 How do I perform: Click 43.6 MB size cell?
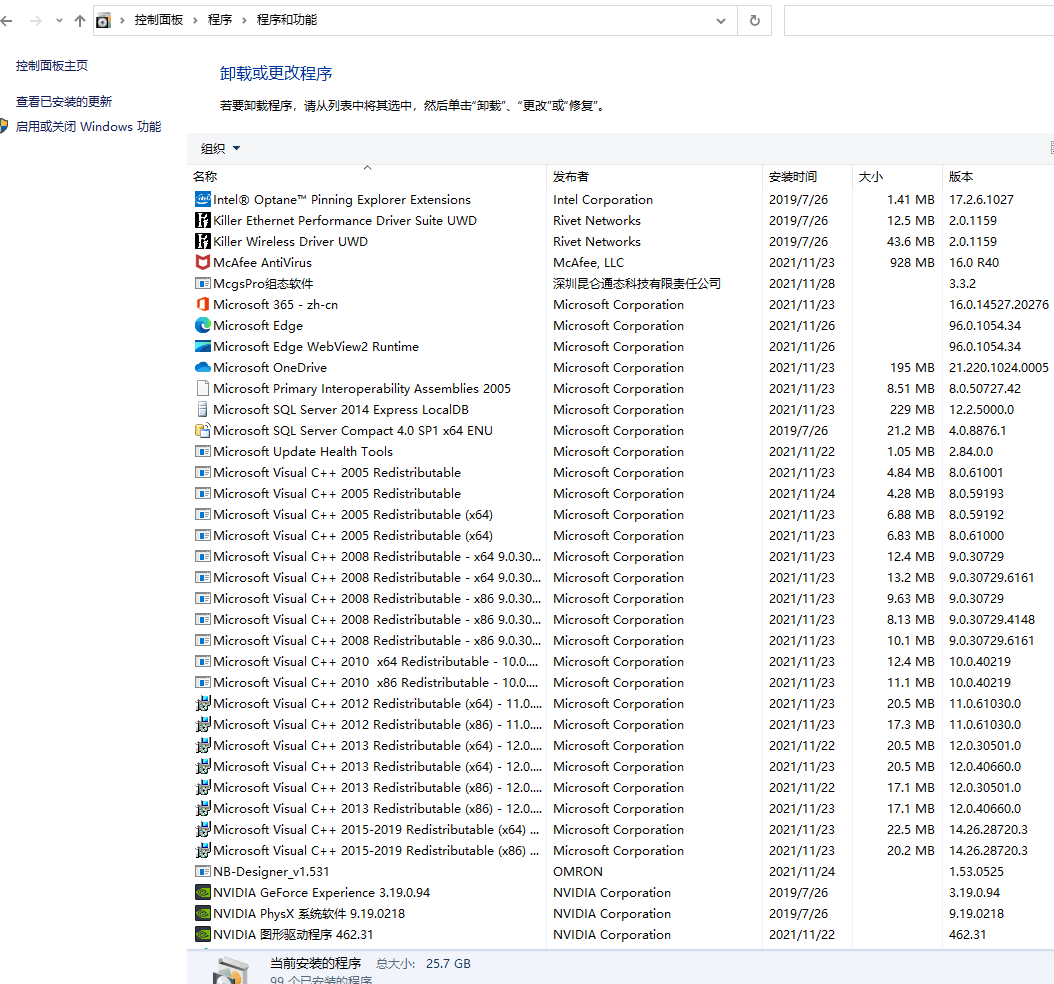coord(910,241)
